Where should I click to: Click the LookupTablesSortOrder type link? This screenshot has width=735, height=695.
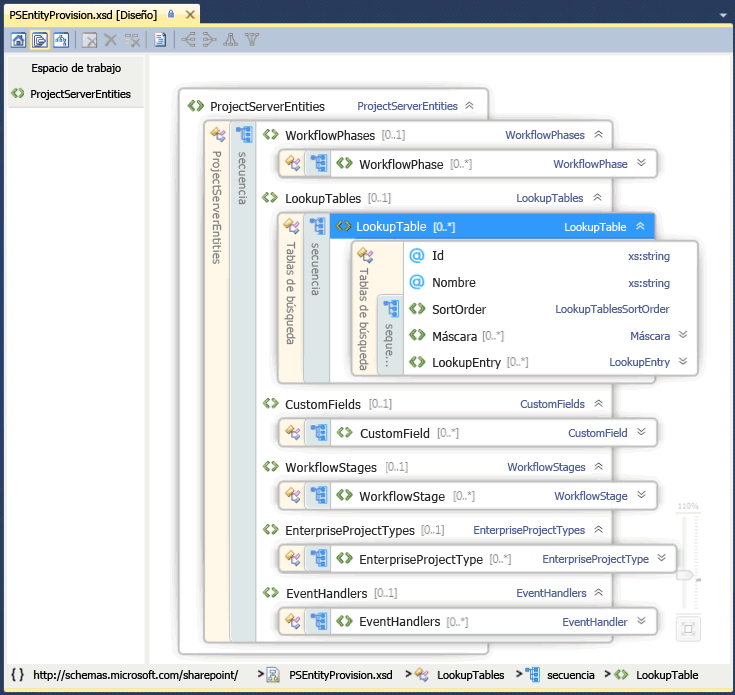point(612,309)
